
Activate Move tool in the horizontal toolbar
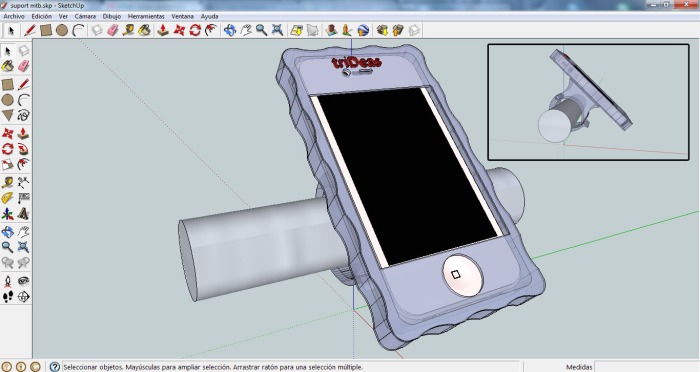(x=179, y=30)
